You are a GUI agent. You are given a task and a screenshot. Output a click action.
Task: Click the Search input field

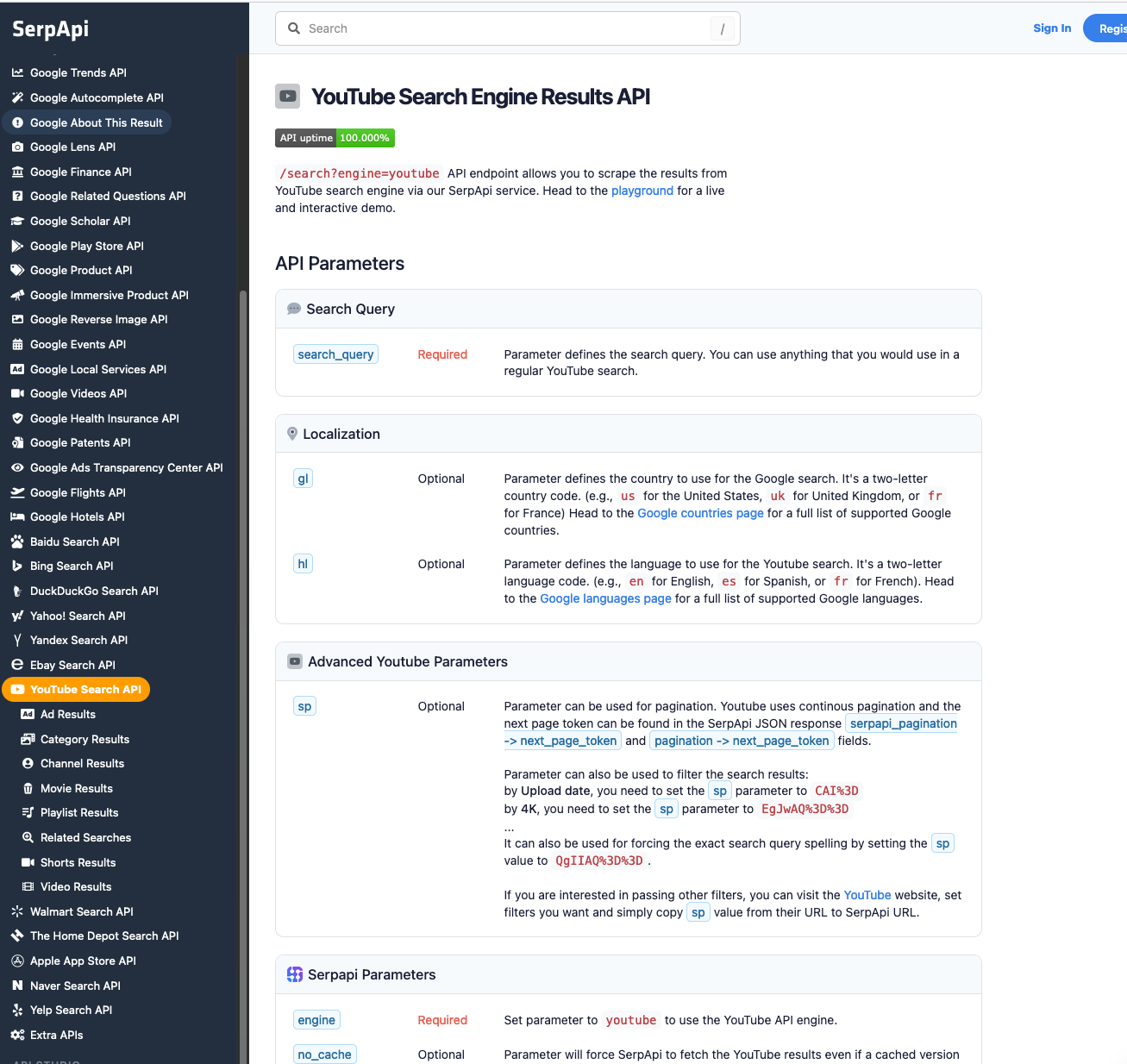[508, 28]
